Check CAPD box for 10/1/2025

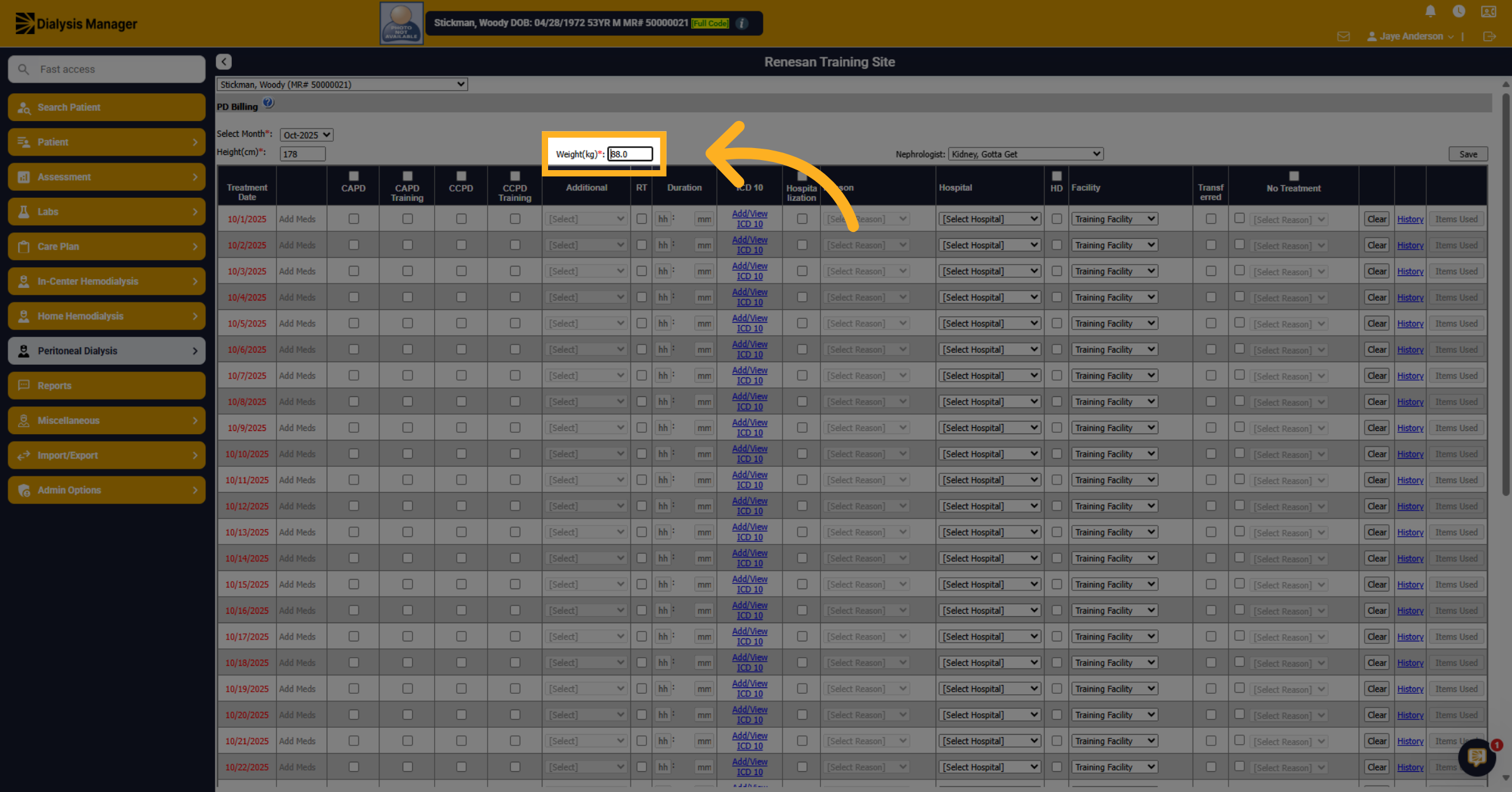tap(353, 219)
